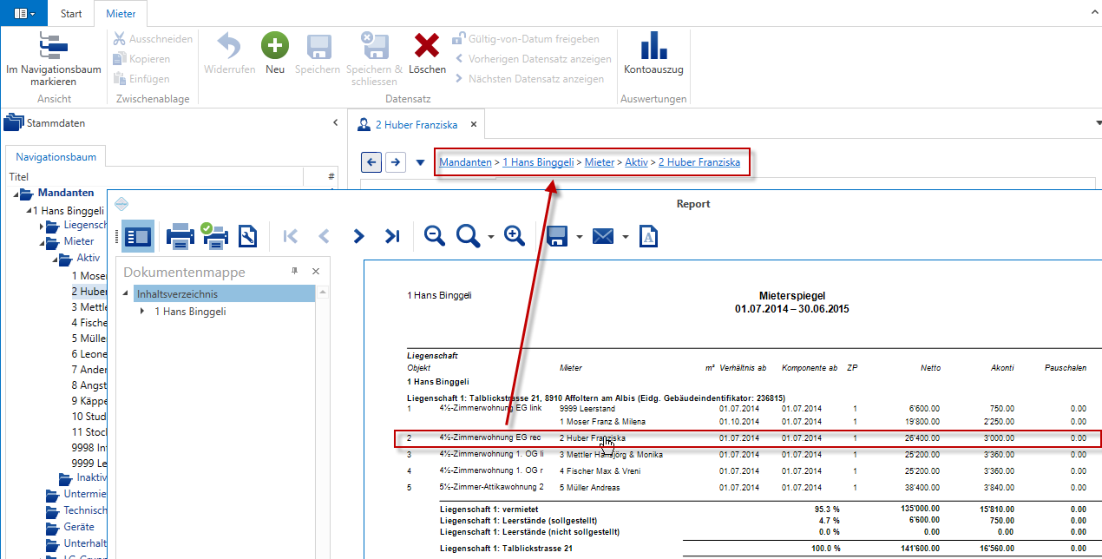The image size is (1102, 559).
Task: Click the send email envelope icon
Action: 603,236
